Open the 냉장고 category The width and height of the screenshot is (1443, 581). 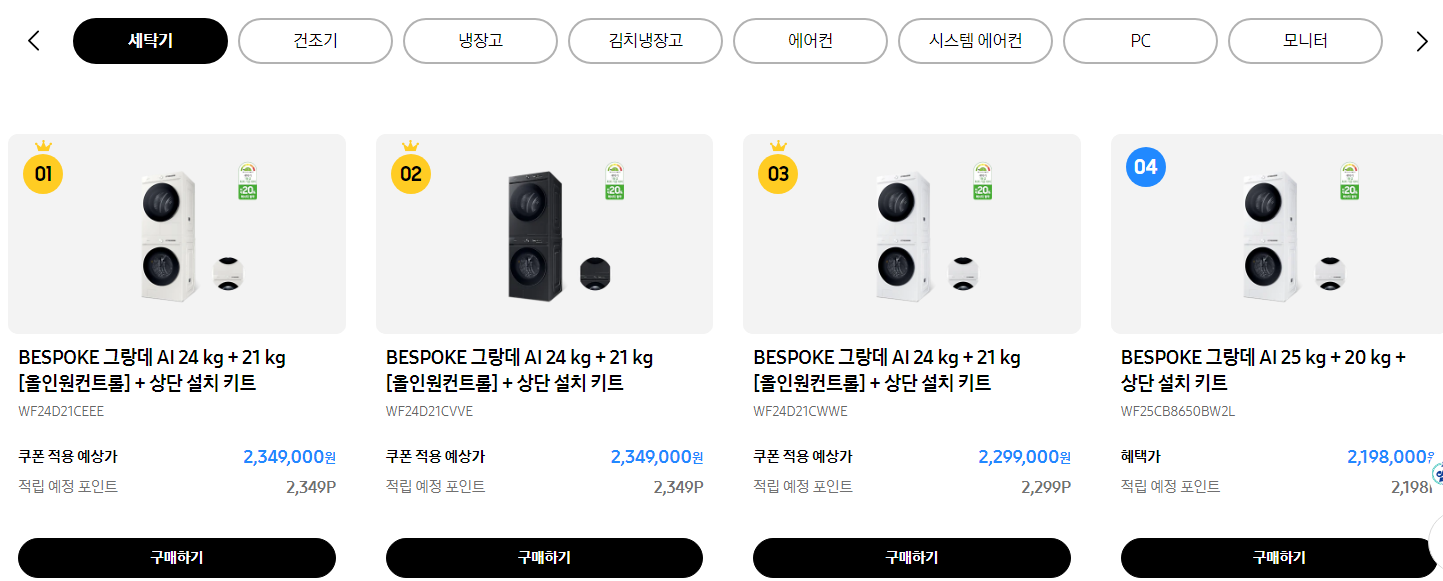coord(480,41)
